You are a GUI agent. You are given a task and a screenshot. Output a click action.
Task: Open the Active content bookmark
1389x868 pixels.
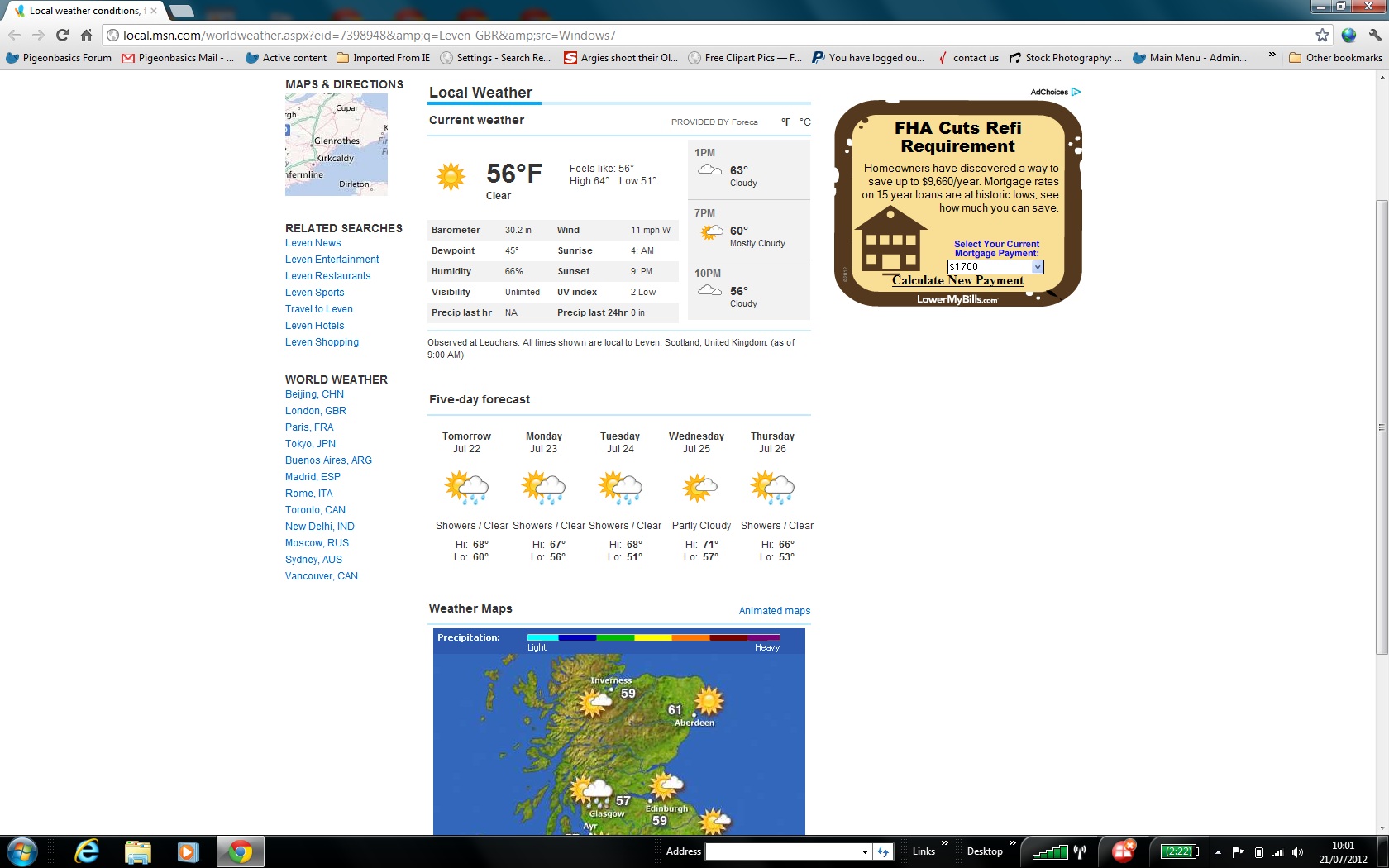click(286, 58)
